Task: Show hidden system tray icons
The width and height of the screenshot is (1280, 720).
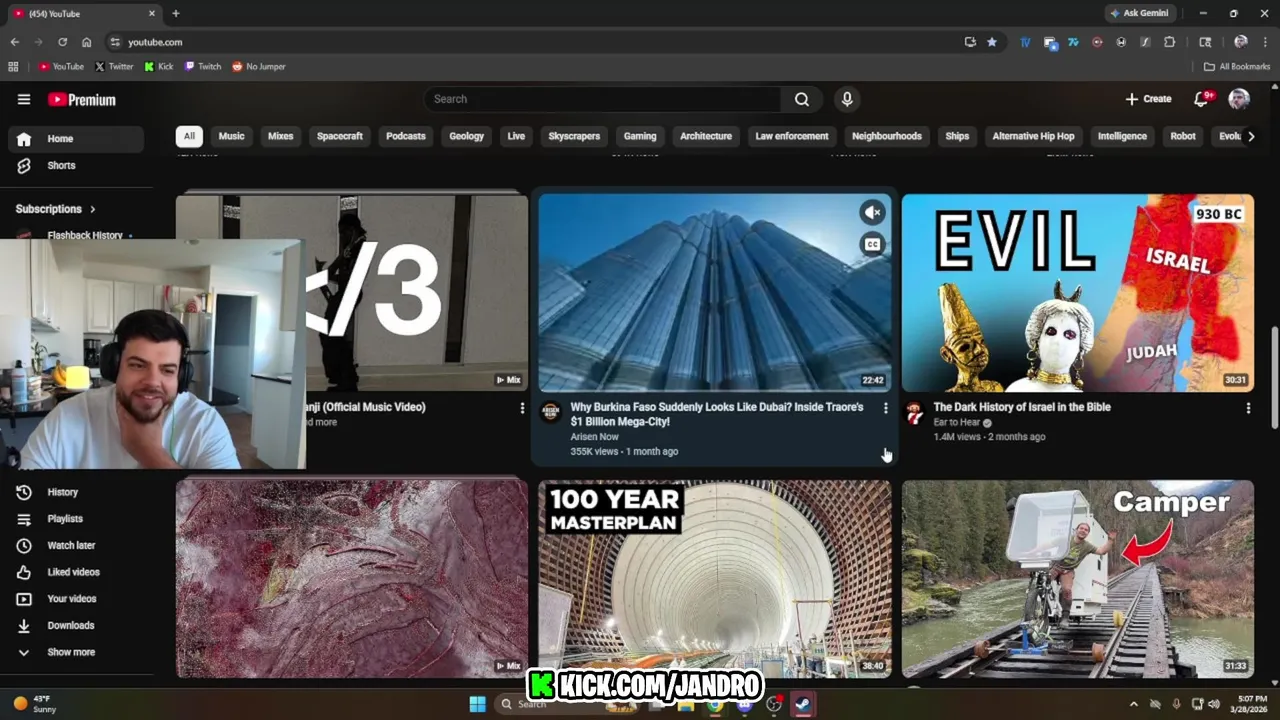Action: tap(1133, 704)
